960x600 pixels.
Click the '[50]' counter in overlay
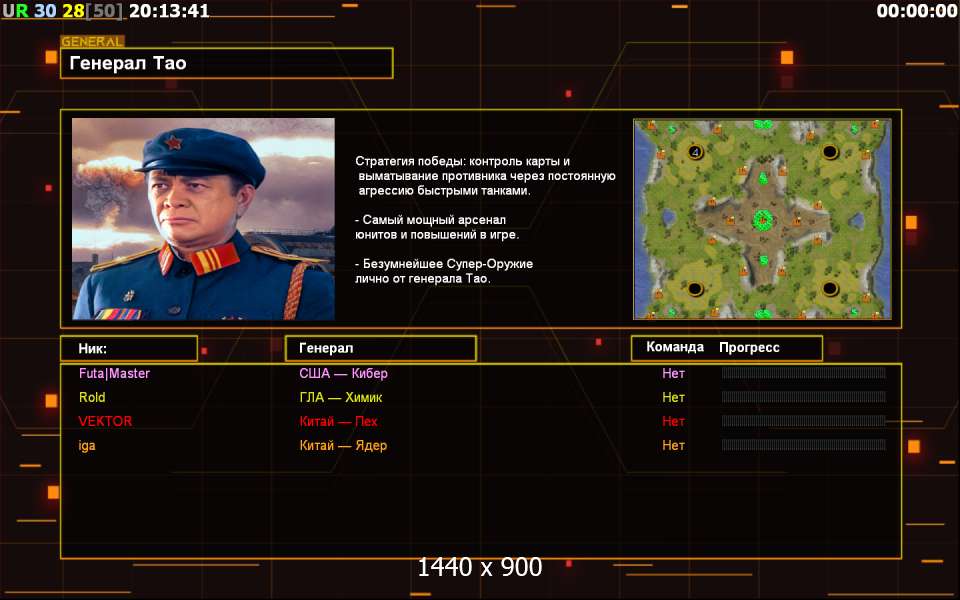103,10
